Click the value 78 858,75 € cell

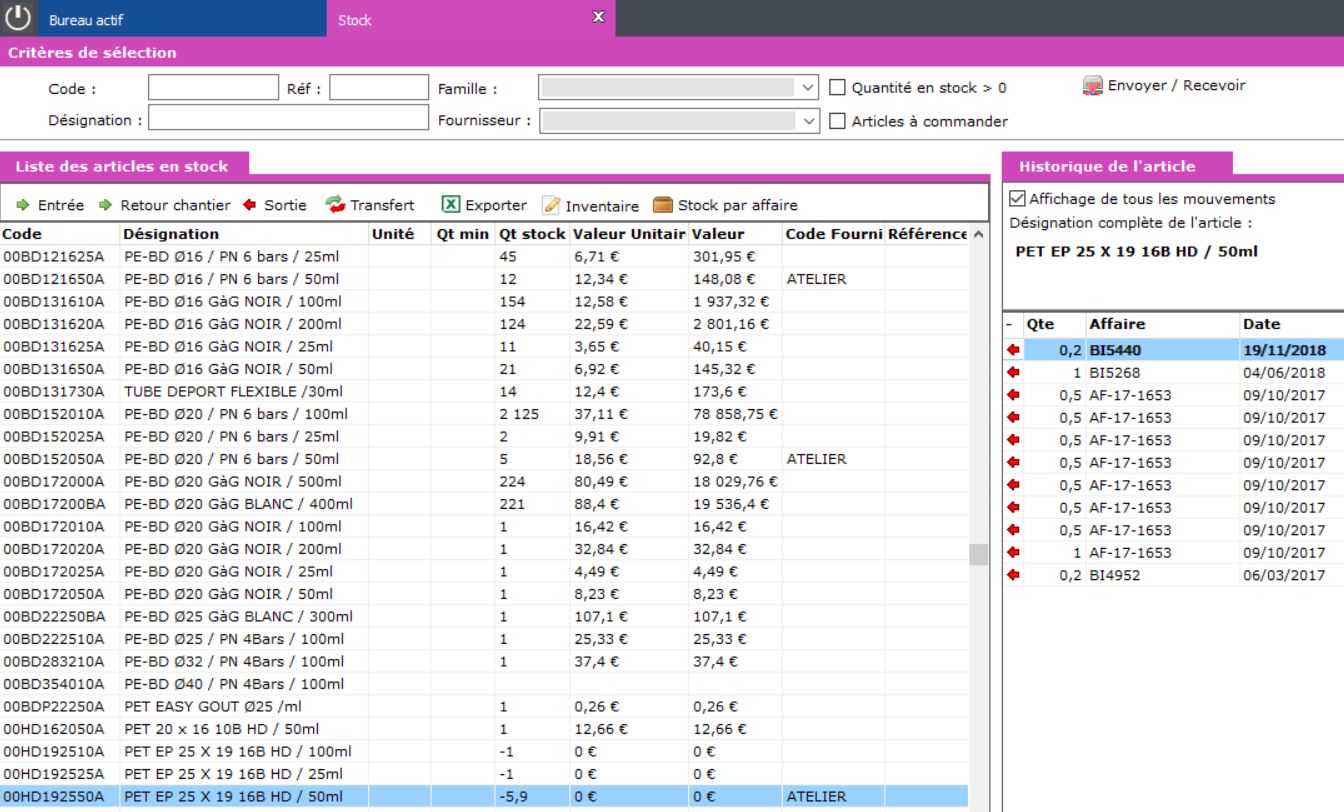point(735,414)
